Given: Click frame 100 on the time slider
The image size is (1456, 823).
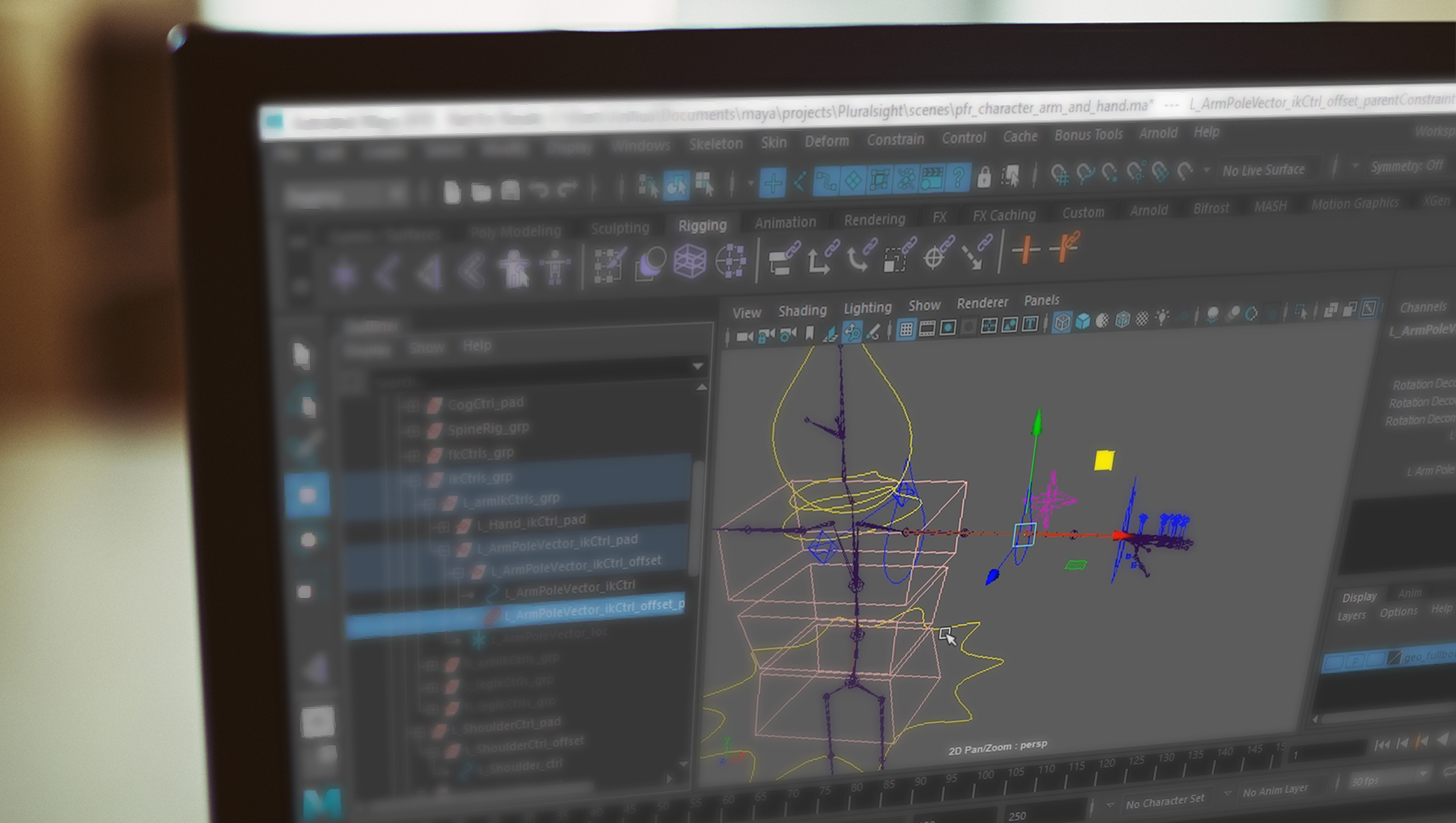Looking at the screenshot, I should click(985, 776).
